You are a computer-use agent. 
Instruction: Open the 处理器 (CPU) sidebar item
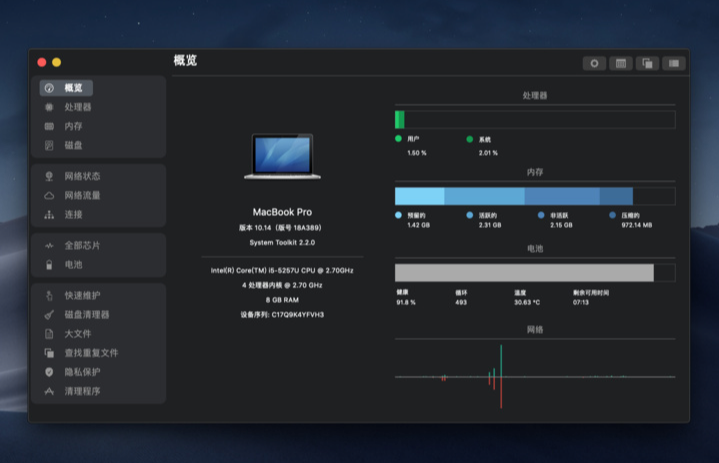pos(78,107)
